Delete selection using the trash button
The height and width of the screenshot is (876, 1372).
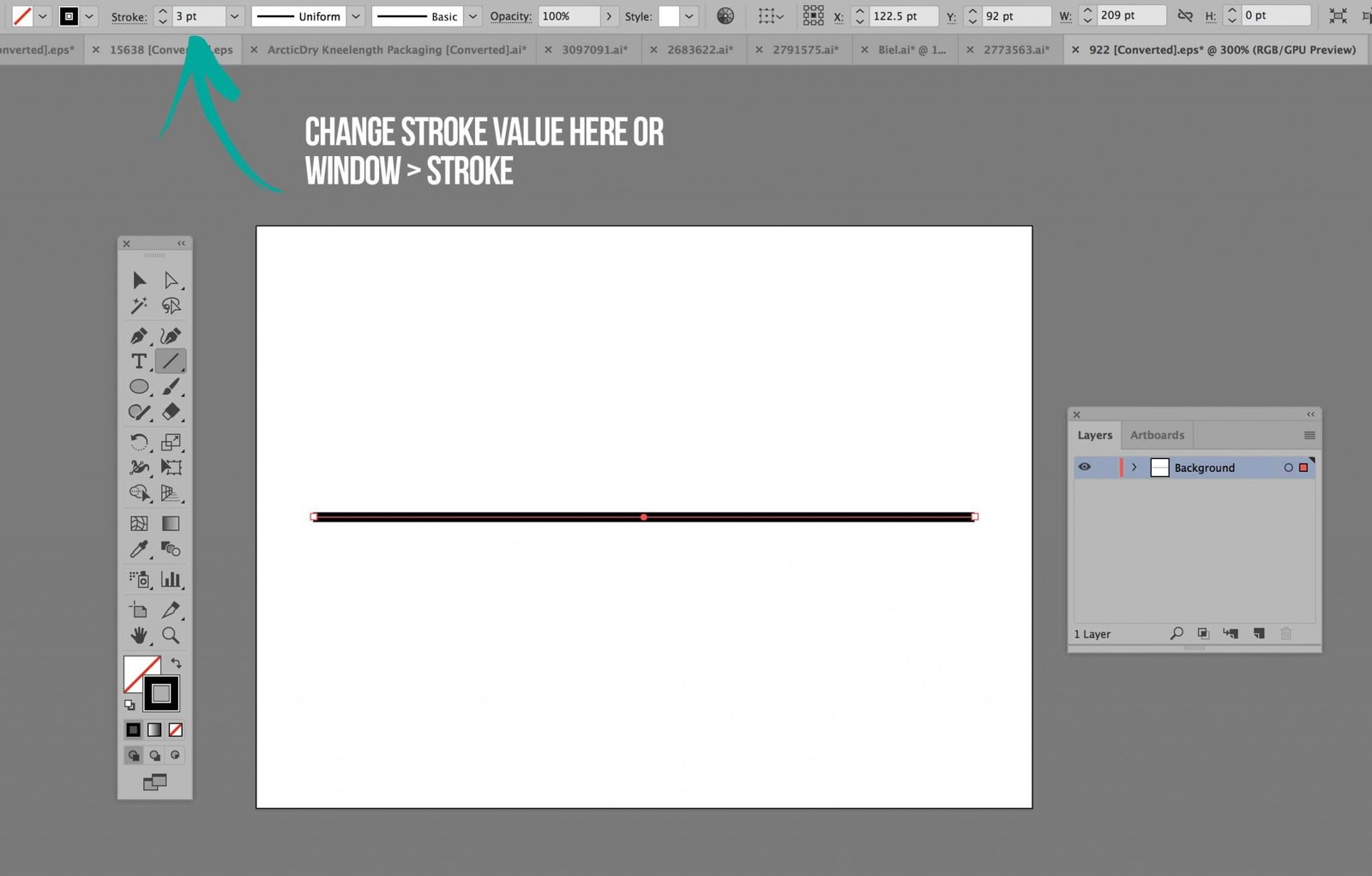(1286, 633)
